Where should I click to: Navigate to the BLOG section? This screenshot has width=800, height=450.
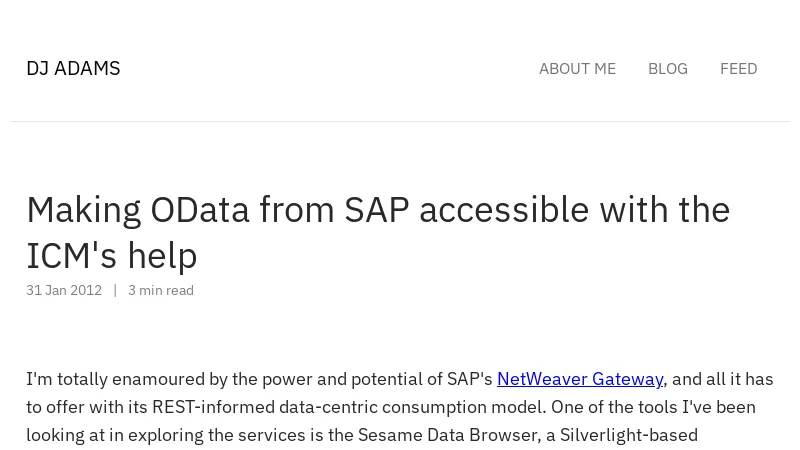point(667,69)
